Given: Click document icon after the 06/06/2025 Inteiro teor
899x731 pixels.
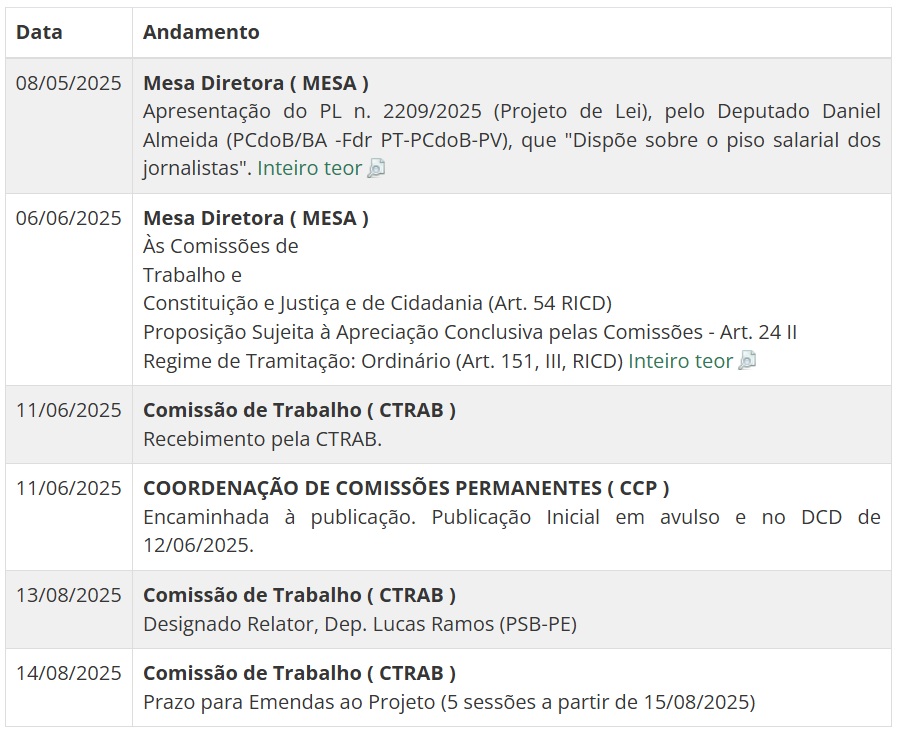Looking at the screenshot, I should pos(747,361).
